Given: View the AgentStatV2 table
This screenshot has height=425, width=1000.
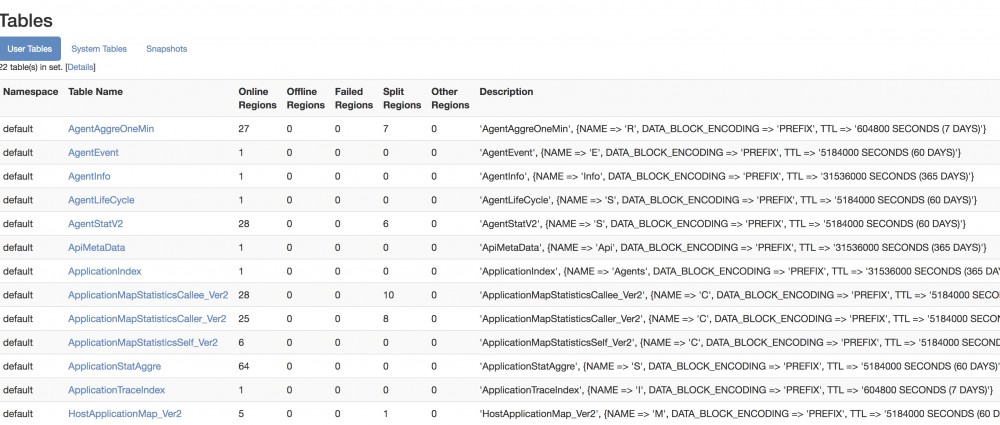Looking at the screenshot, I should (96, 224).
